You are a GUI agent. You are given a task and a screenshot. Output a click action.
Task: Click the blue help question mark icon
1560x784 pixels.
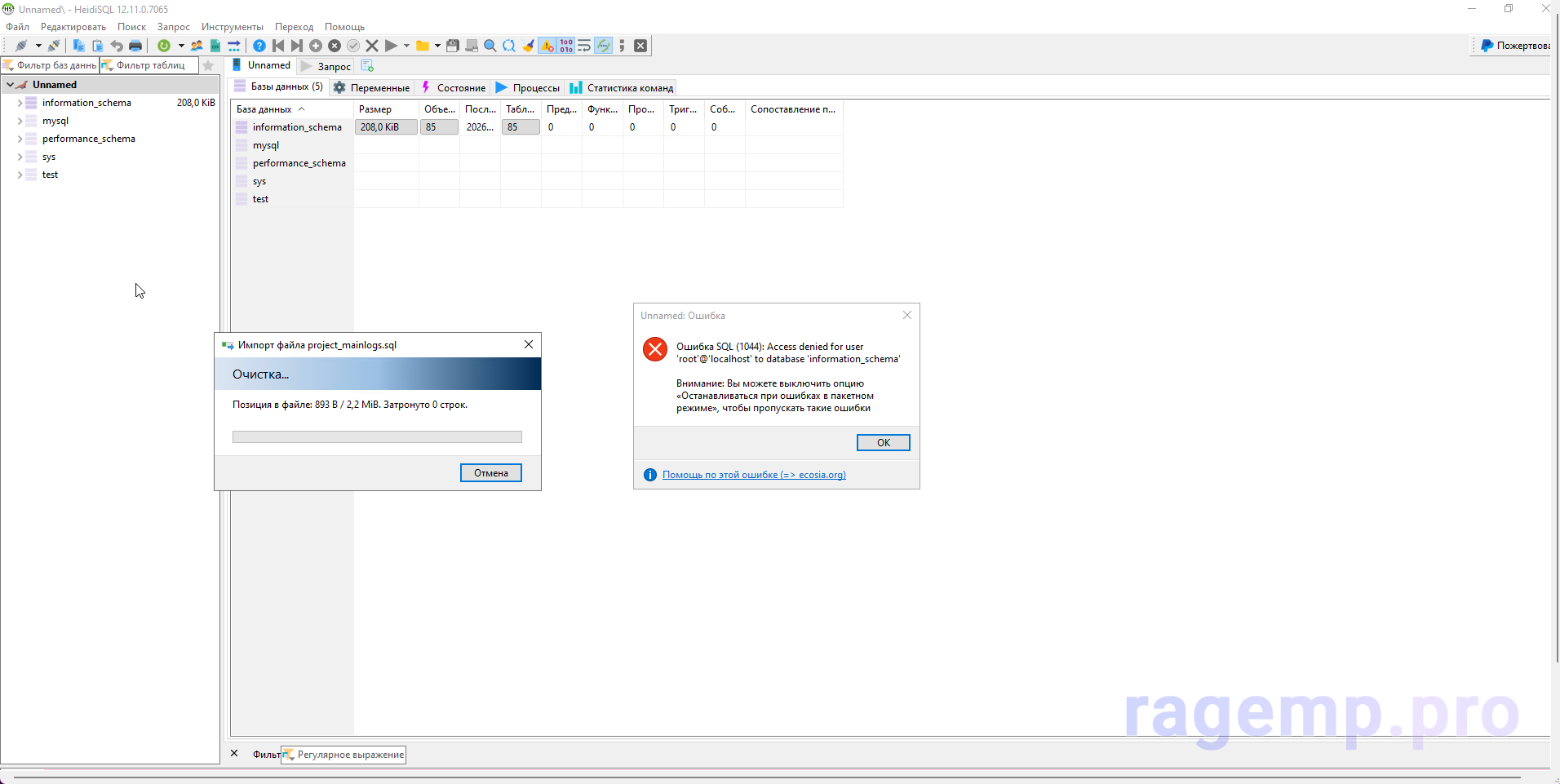coord(259,46)
